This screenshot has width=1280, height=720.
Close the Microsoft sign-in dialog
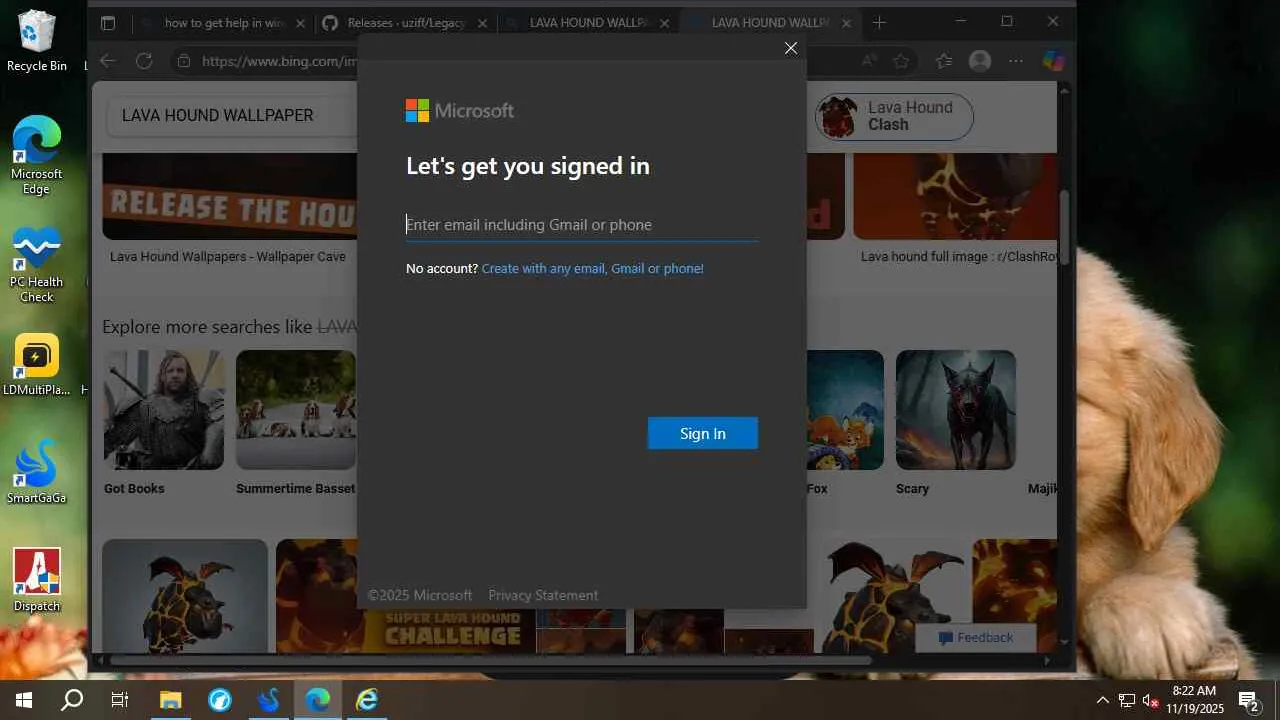tap(791, 48)
